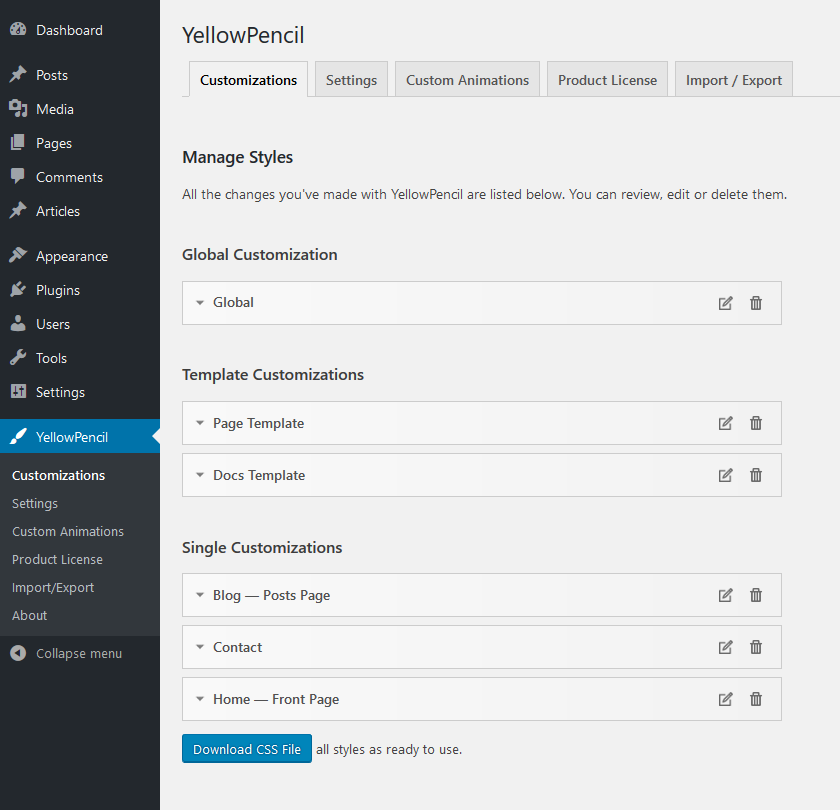840x810 pixels.
Task: Open the About submenu link
Action: (x=29, y=616)
